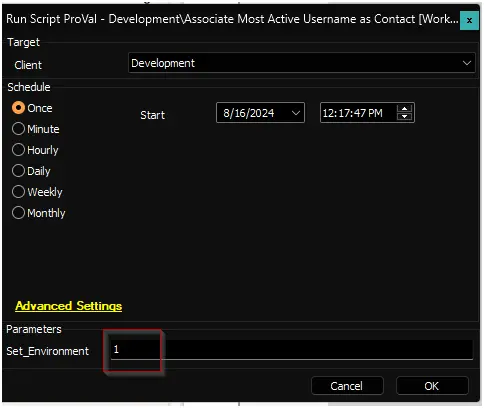Image resolution: width=484 pixels, height=408 pixels.
Task: Enable the Weekly schedule radio button
Action: coord(18,192)
